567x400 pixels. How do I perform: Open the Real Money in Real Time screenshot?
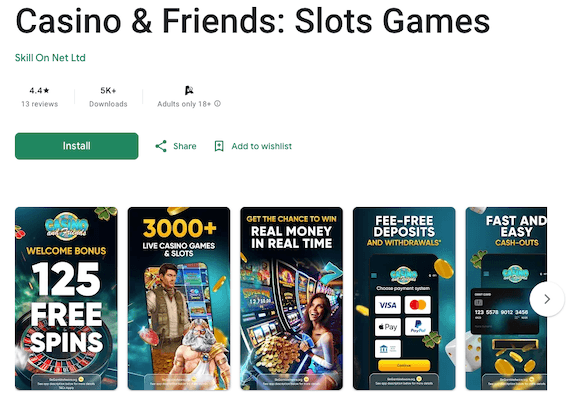(x=291, y=298)
